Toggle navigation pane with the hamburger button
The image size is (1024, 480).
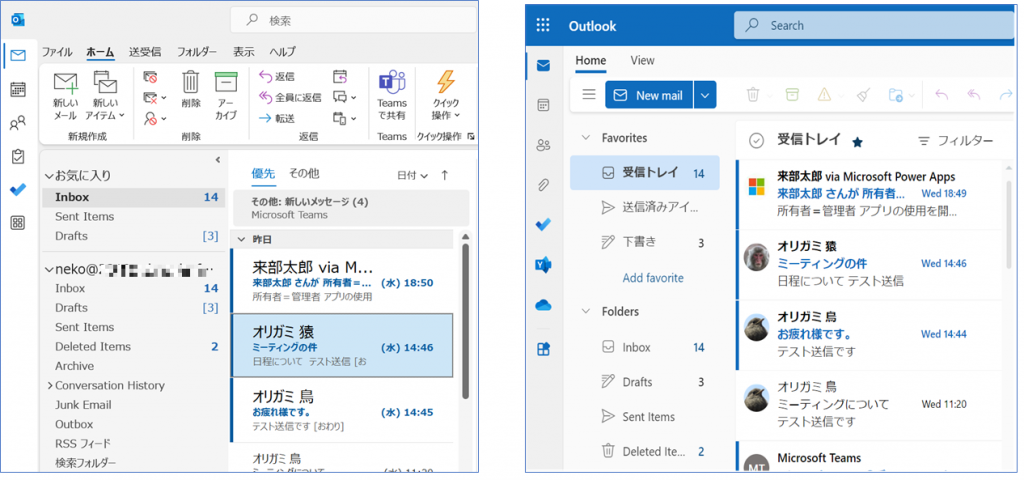click(589, 95)
